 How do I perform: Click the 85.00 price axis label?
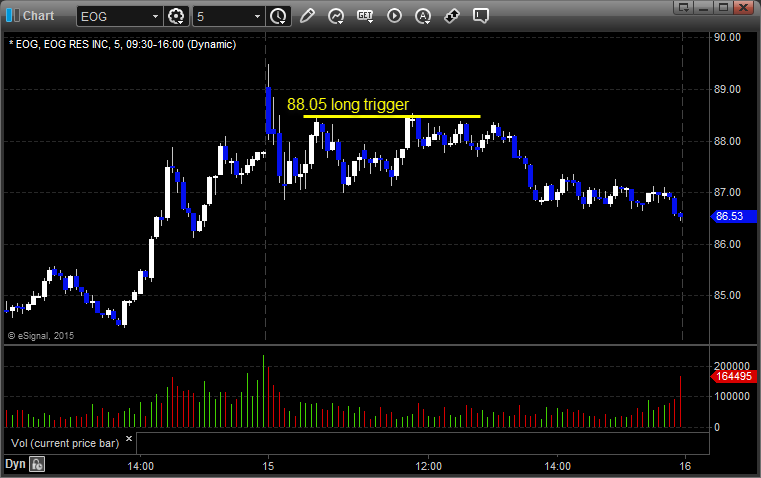(727, 295)
